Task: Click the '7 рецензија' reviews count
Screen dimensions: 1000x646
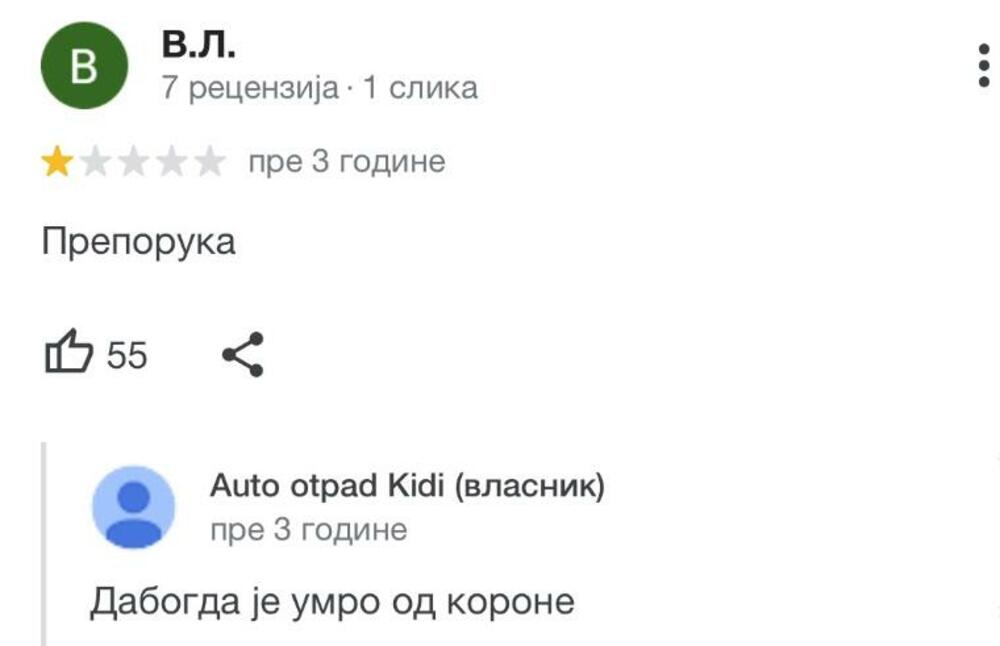Action: point(249,87)
